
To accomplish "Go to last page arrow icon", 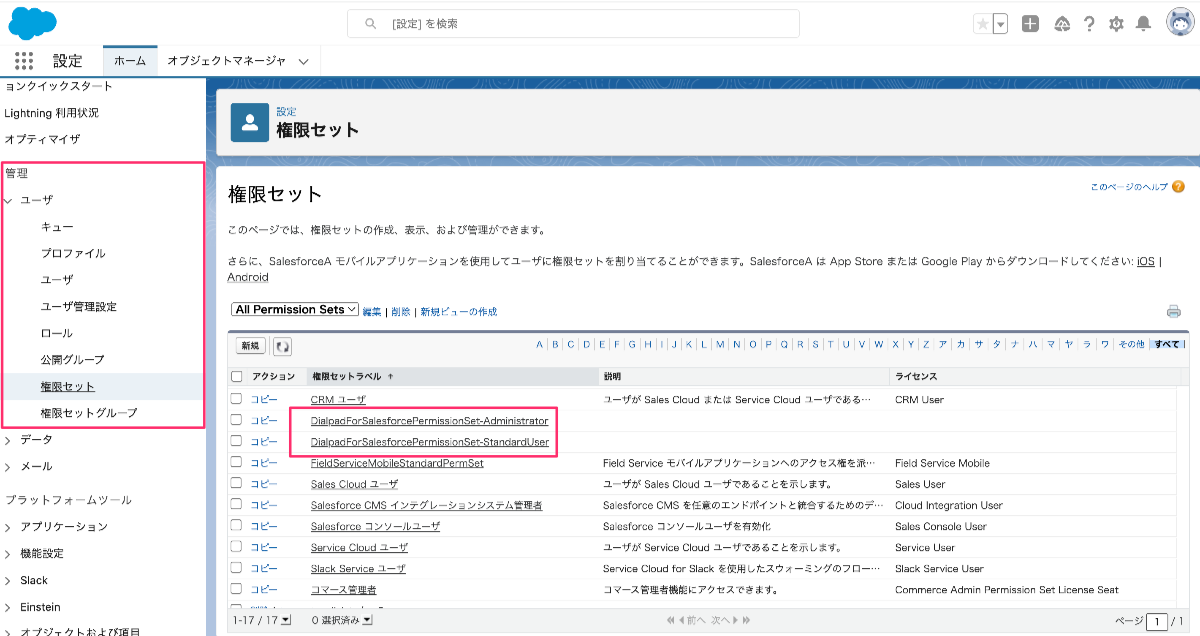I will [748, 621].
